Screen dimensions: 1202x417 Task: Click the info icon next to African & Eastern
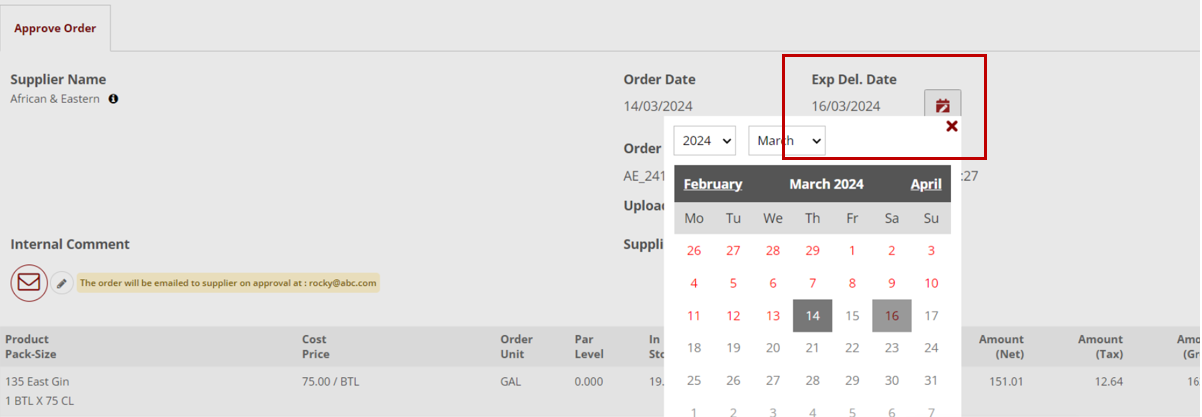113,99
